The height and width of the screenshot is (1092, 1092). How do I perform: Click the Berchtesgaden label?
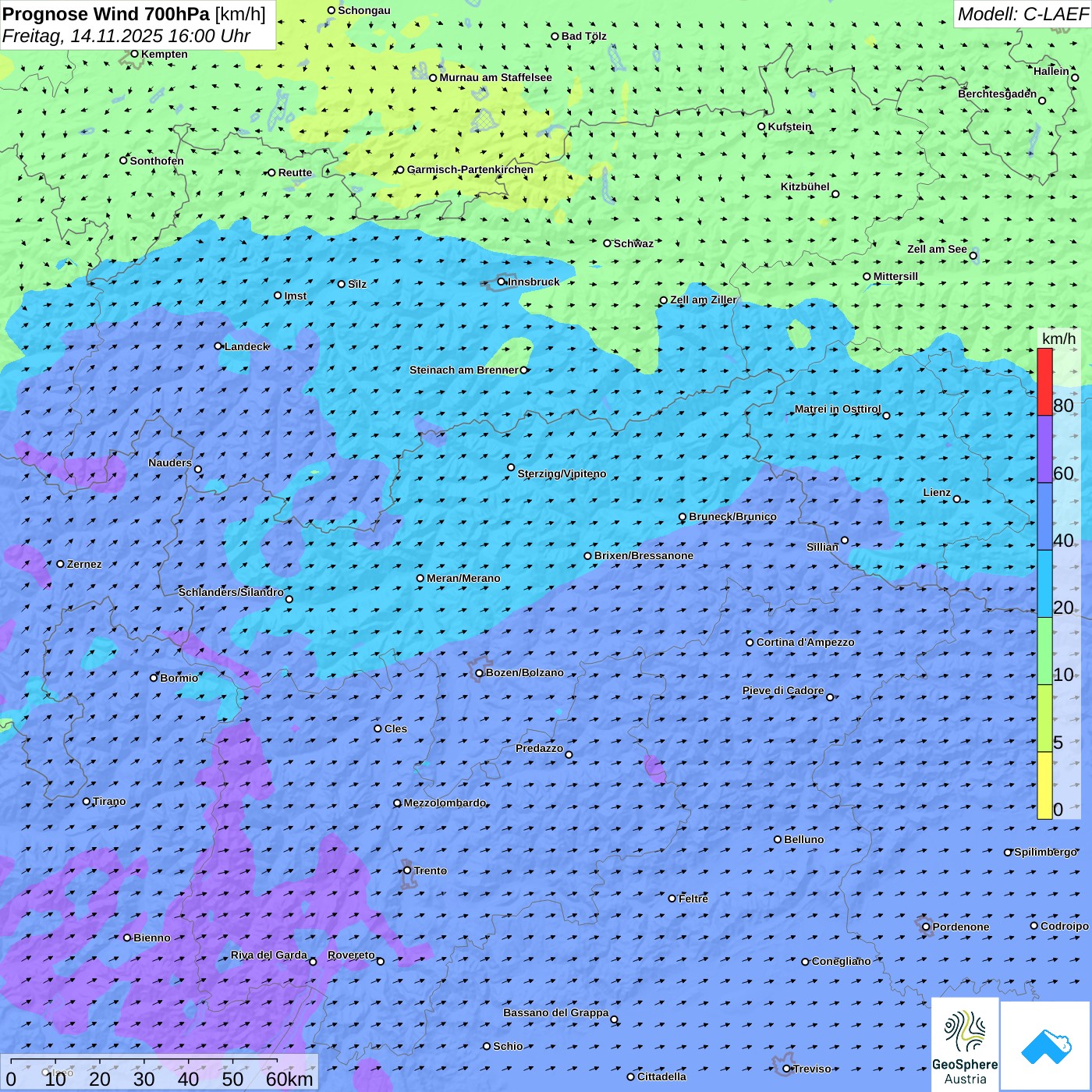(997, 94)
